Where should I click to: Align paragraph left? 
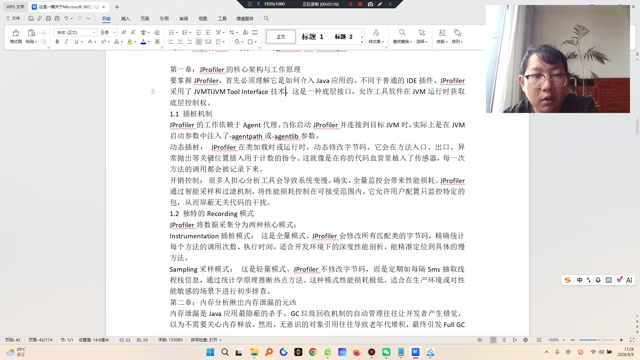[x=171, y=42]
